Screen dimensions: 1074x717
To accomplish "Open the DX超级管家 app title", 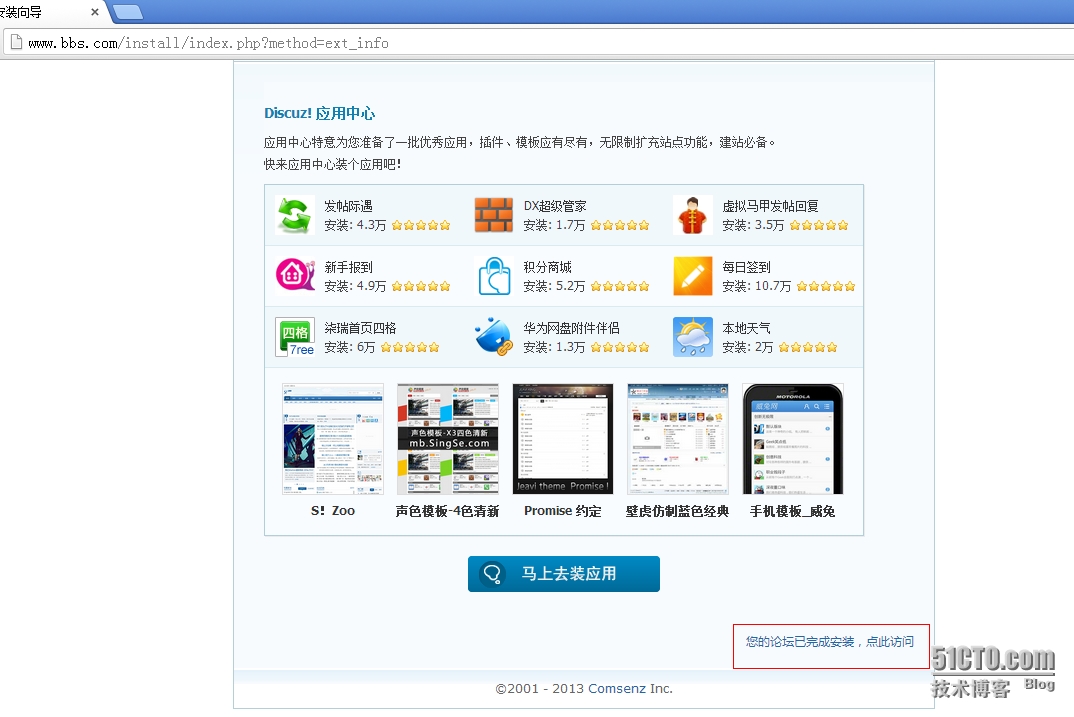I will [555, 206].
